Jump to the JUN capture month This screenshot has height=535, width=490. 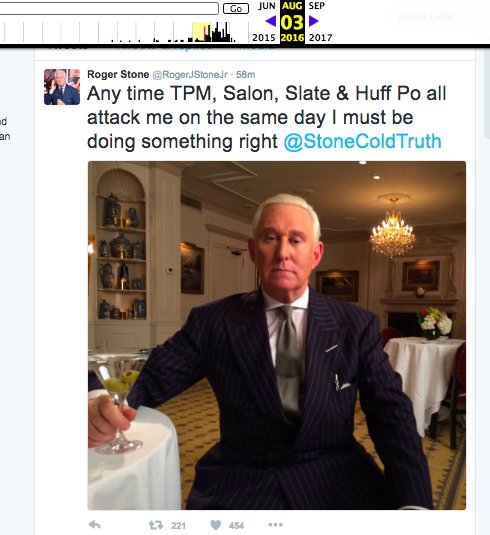[x=267, y=6]
